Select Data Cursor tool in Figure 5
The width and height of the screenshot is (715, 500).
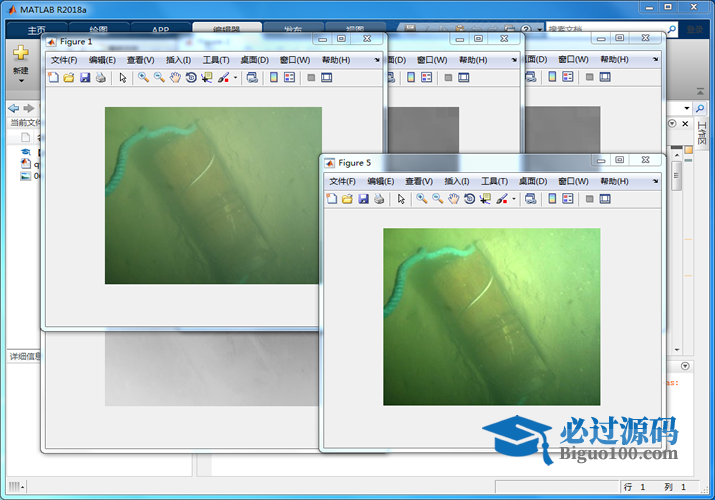[485, 199]
